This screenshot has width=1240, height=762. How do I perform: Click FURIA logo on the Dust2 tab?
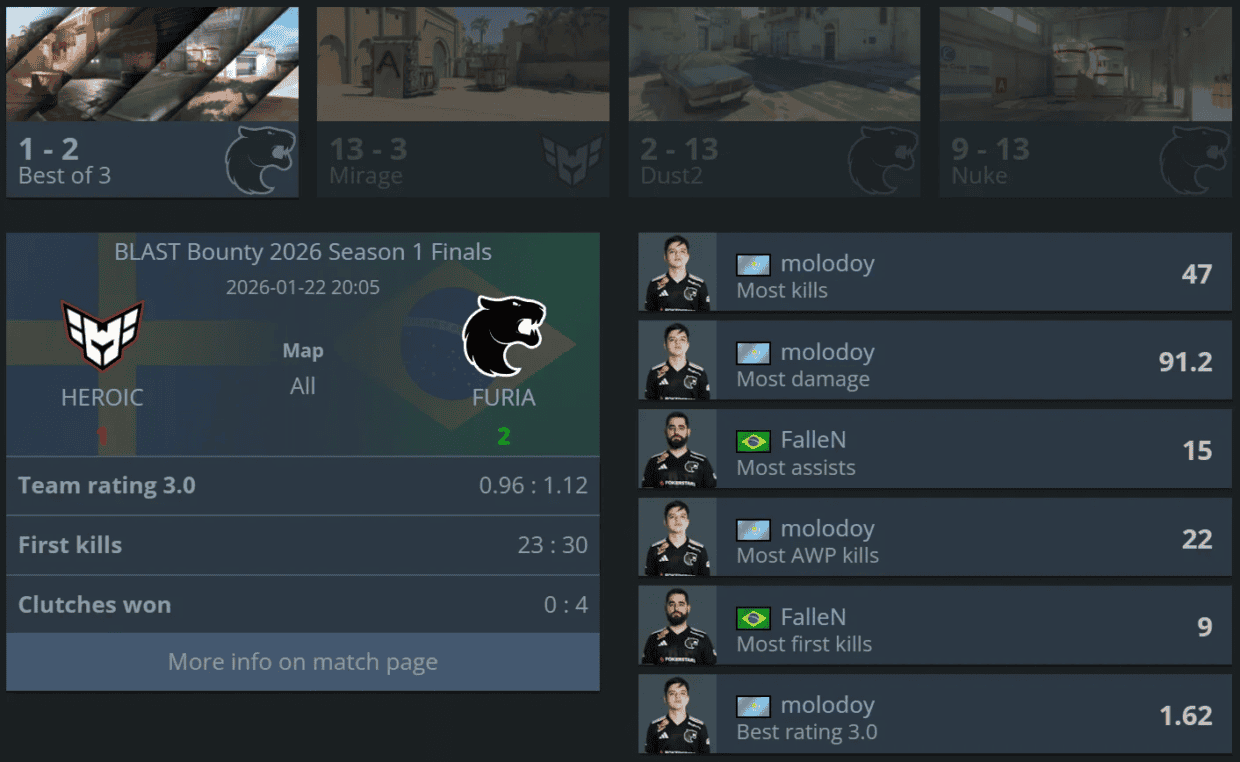[x=883, y=160]
